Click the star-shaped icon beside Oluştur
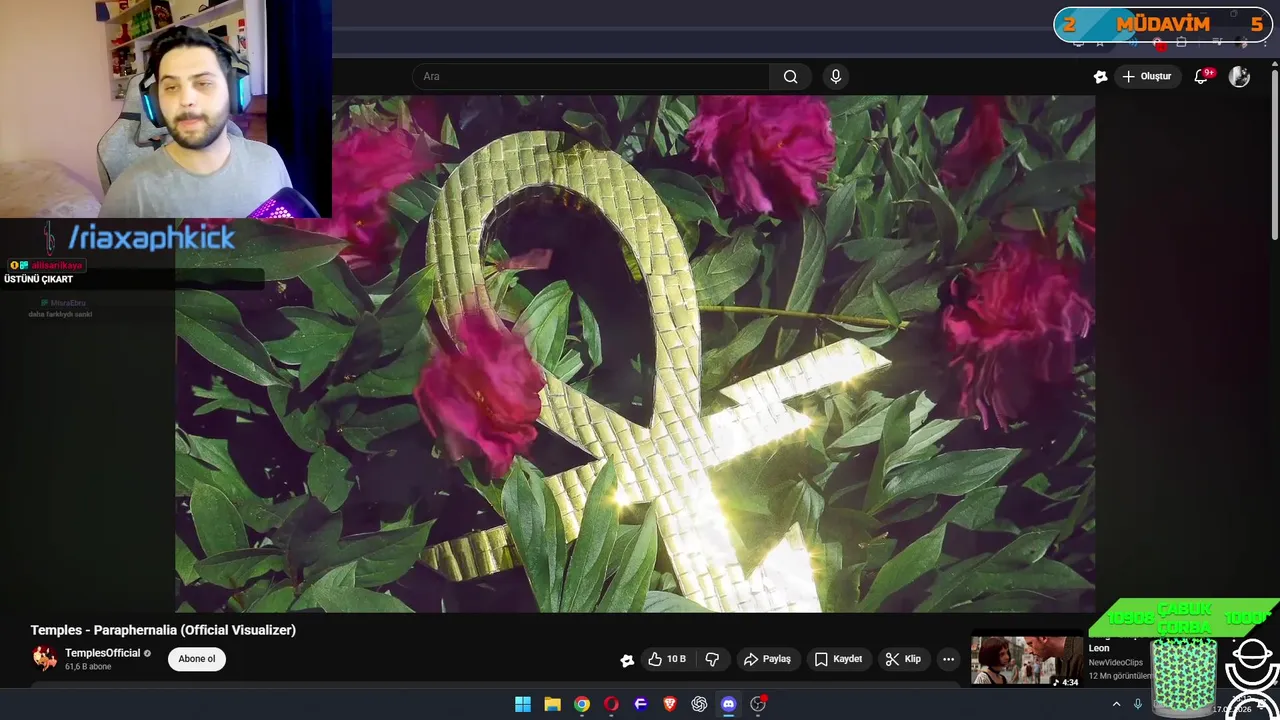 point(1100,77)
